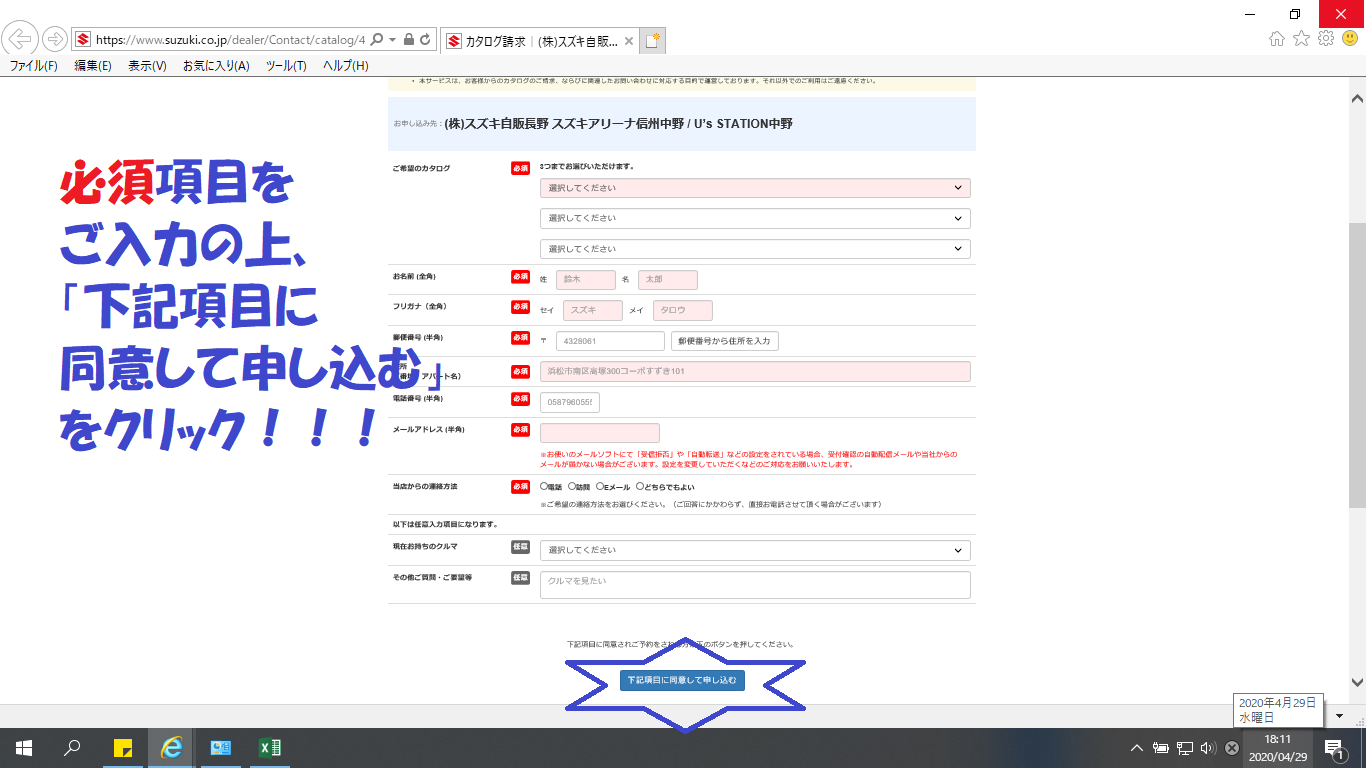The height and width of the screenshot is (768, 1366).
Task: Click 郵便番号から住所を入力 button
Action: pyautogui.click(x=725, y=341)
